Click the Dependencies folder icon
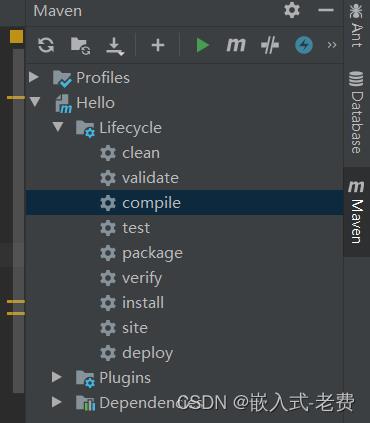The width and height of the screenshot is (370, 423). [85, 403]
